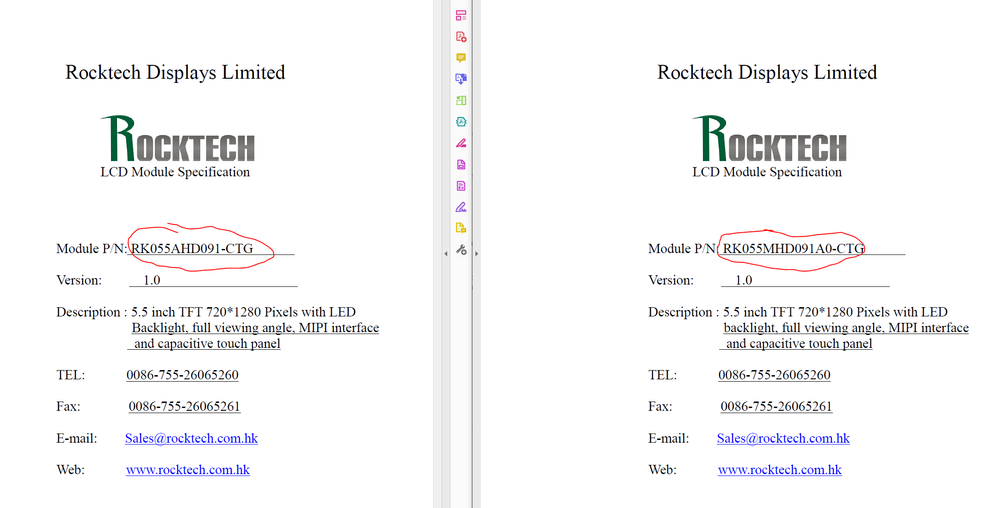Open www.rocktech.com.hk link in left document
The width and height of the screenshot is (998, 508).
point(188,470)
